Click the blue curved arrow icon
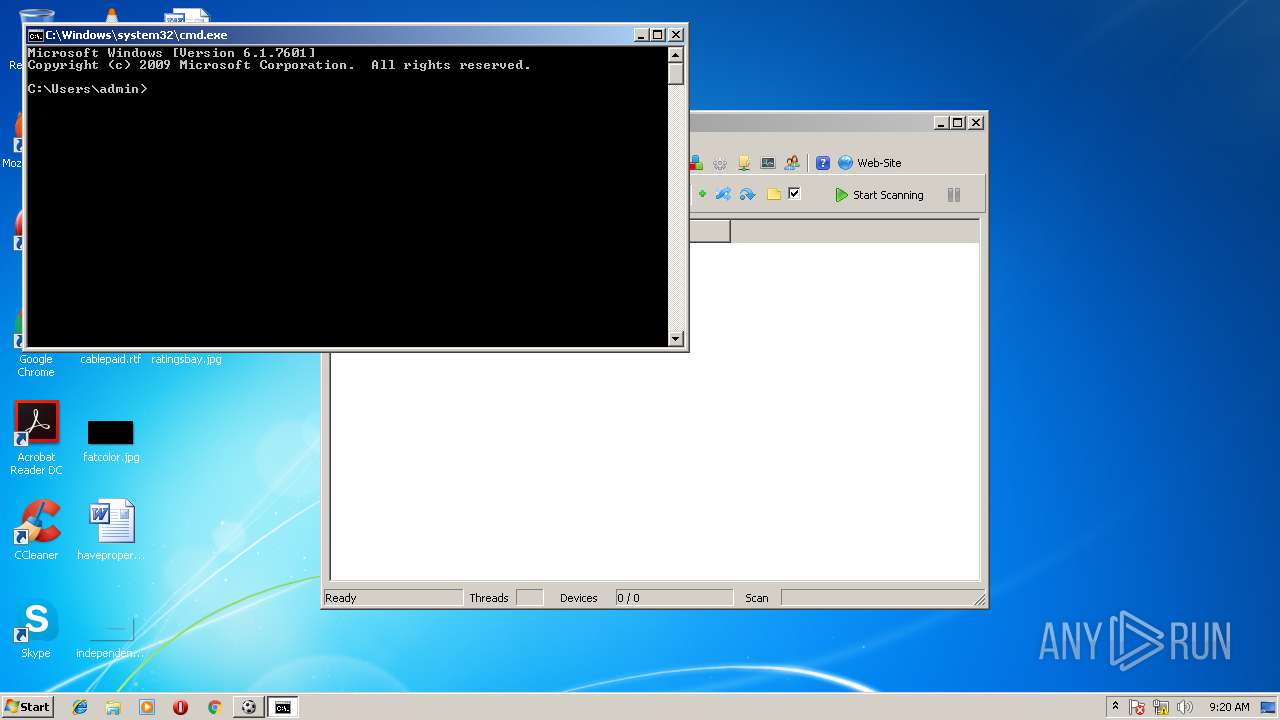 [x=747, y=194]
